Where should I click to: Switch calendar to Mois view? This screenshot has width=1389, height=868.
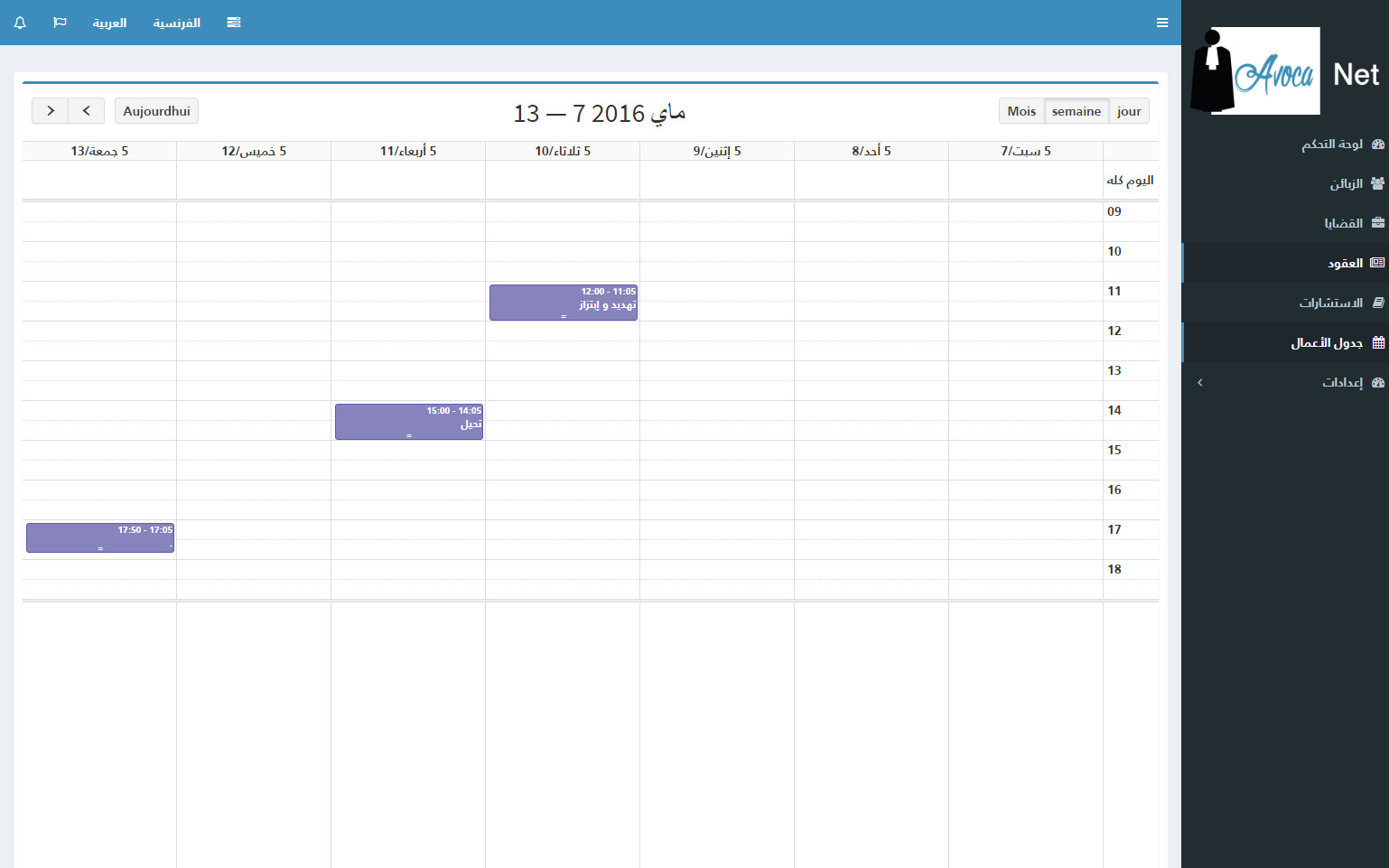(1021, 111)
